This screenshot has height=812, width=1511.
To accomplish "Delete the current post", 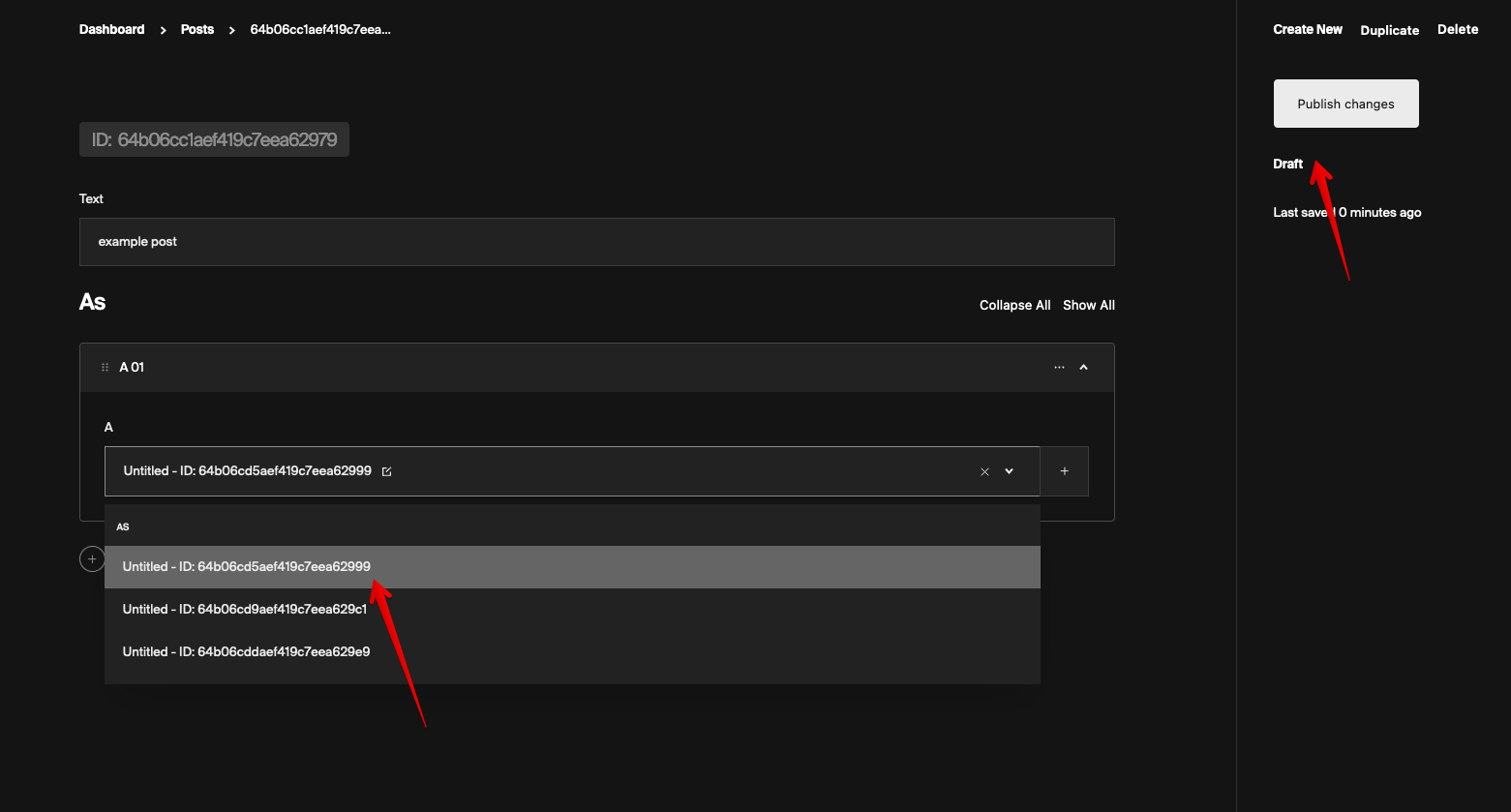I will point(1458,29).
